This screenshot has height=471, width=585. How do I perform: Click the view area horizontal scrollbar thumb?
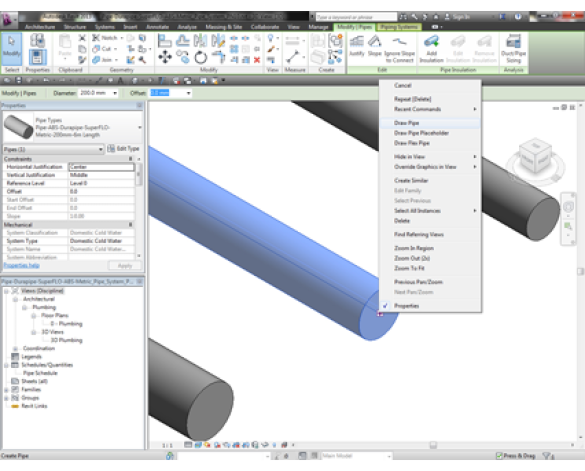433,445
